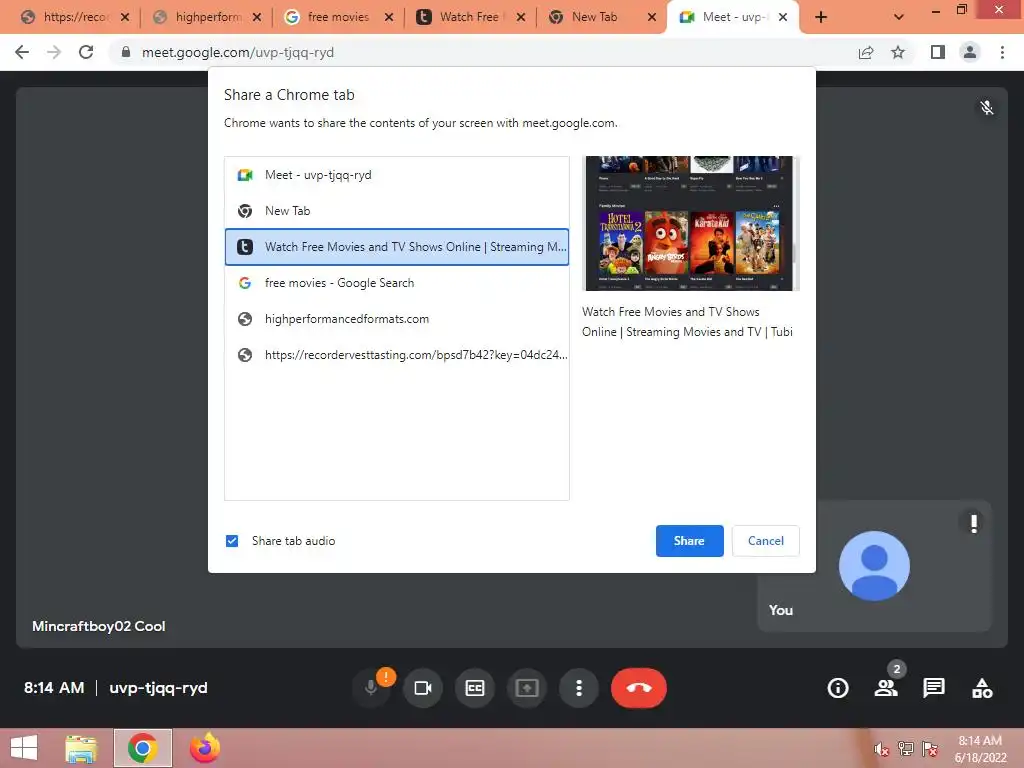Select the recordervesttasting.com URL entry
The image size is (1024, 768).
pos(396,355)
